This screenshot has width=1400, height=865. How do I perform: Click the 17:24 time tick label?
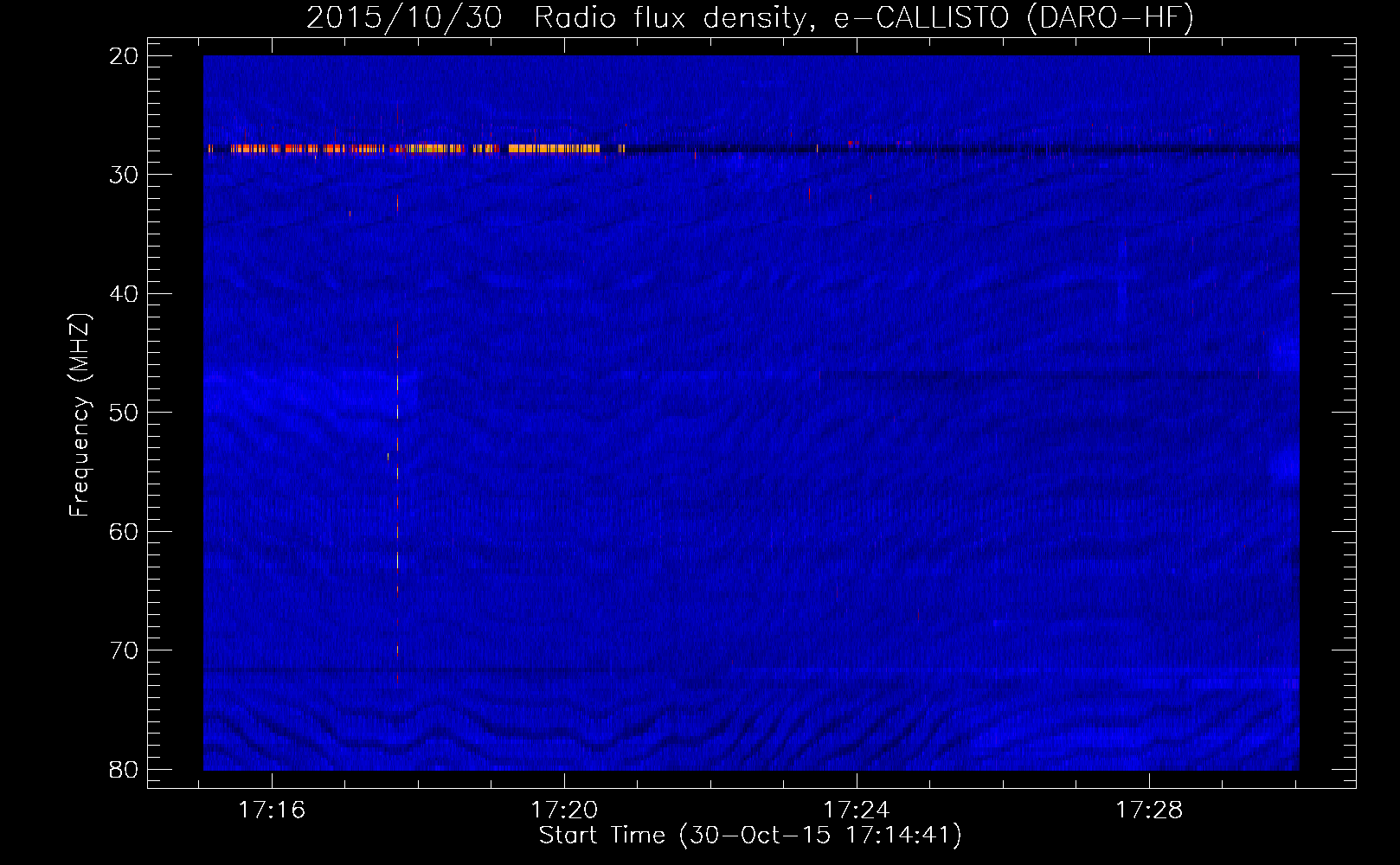pyautogui.click(x=857, y=811)
